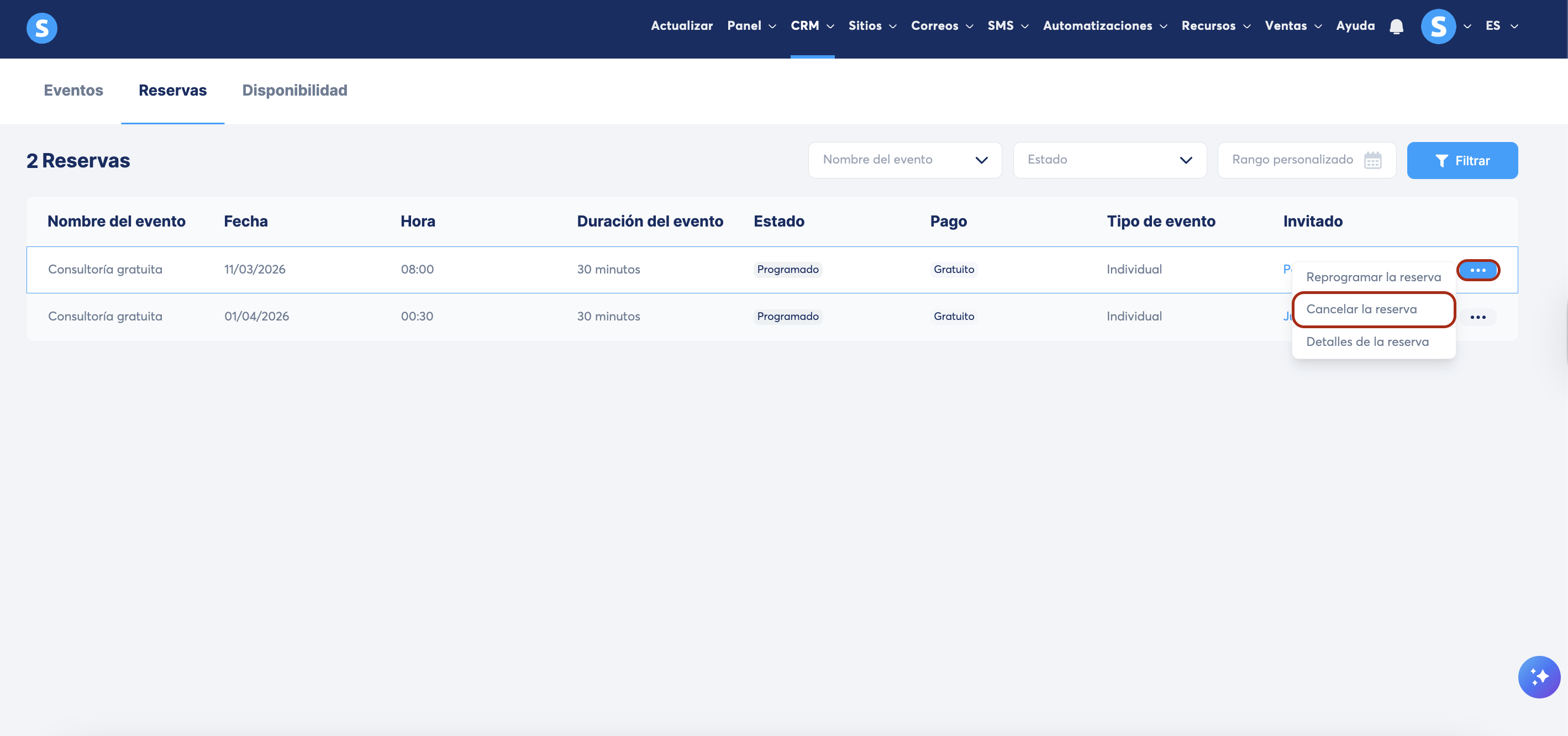Select Reprogramar la reserva option
1568x736 pixels.
[x=1373, y=277]
